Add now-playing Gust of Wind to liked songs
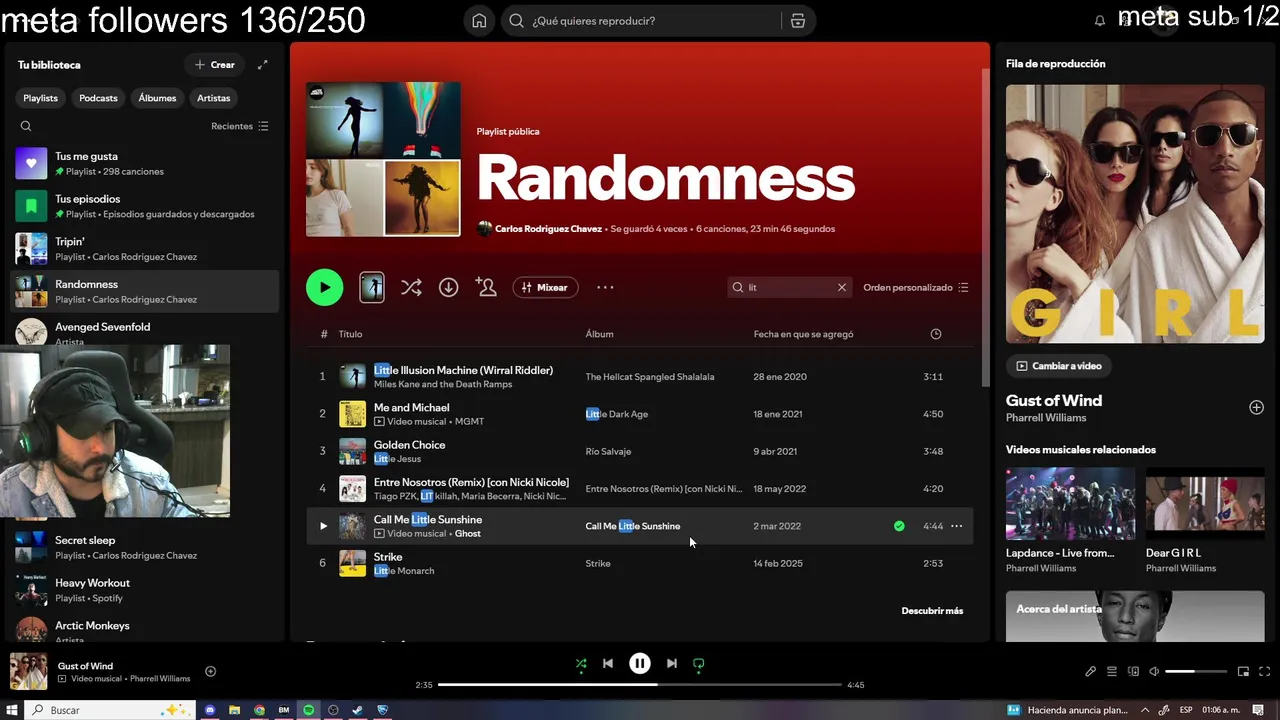Screen dimensions: 1280x720 [210, 671]
